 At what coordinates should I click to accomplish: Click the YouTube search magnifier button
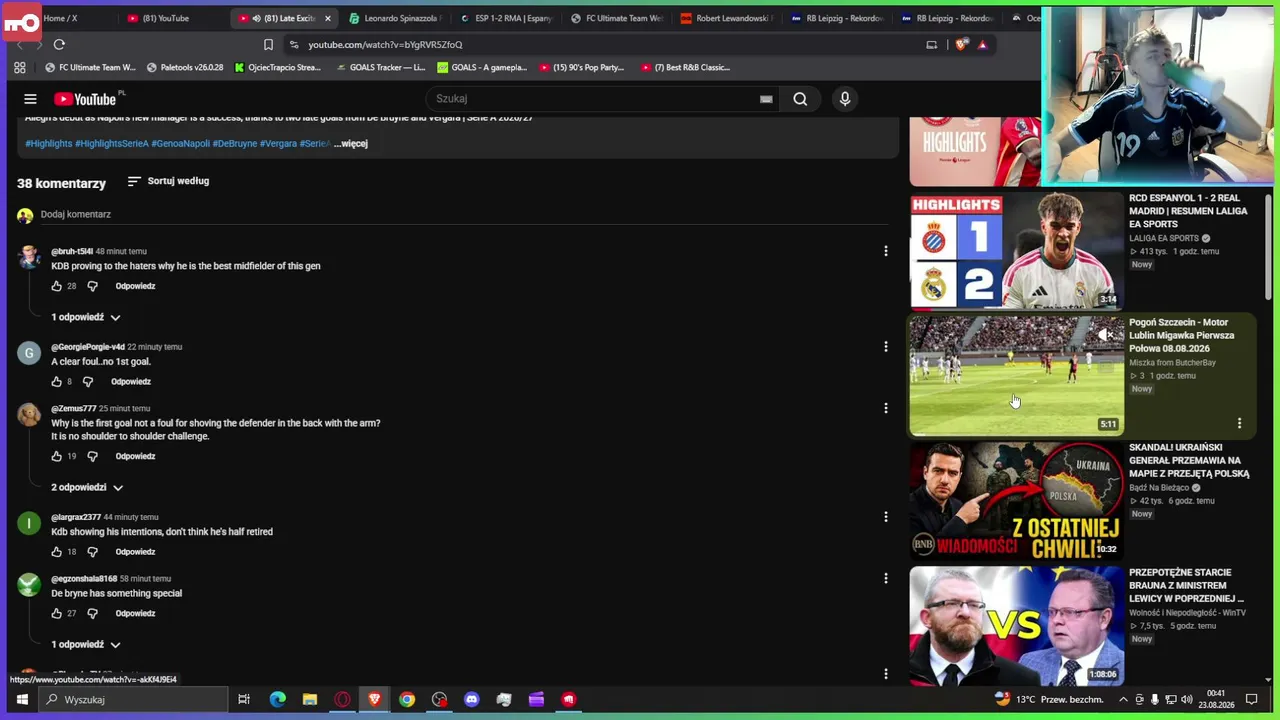800,99
